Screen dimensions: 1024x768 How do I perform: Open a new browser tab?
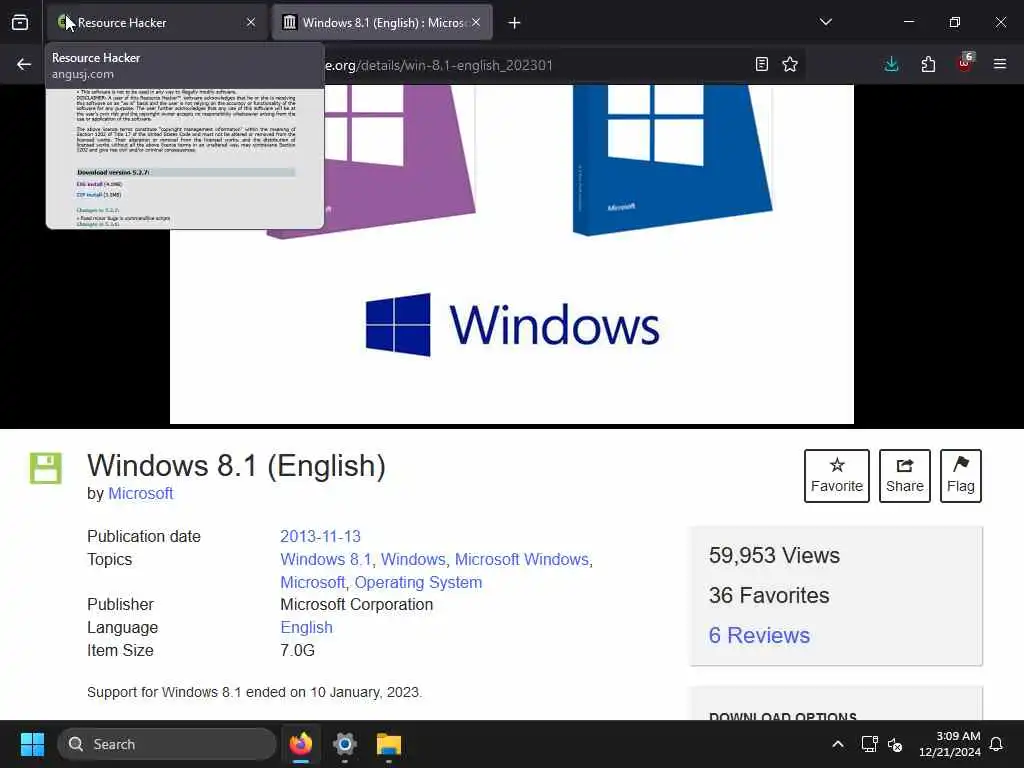515,23
